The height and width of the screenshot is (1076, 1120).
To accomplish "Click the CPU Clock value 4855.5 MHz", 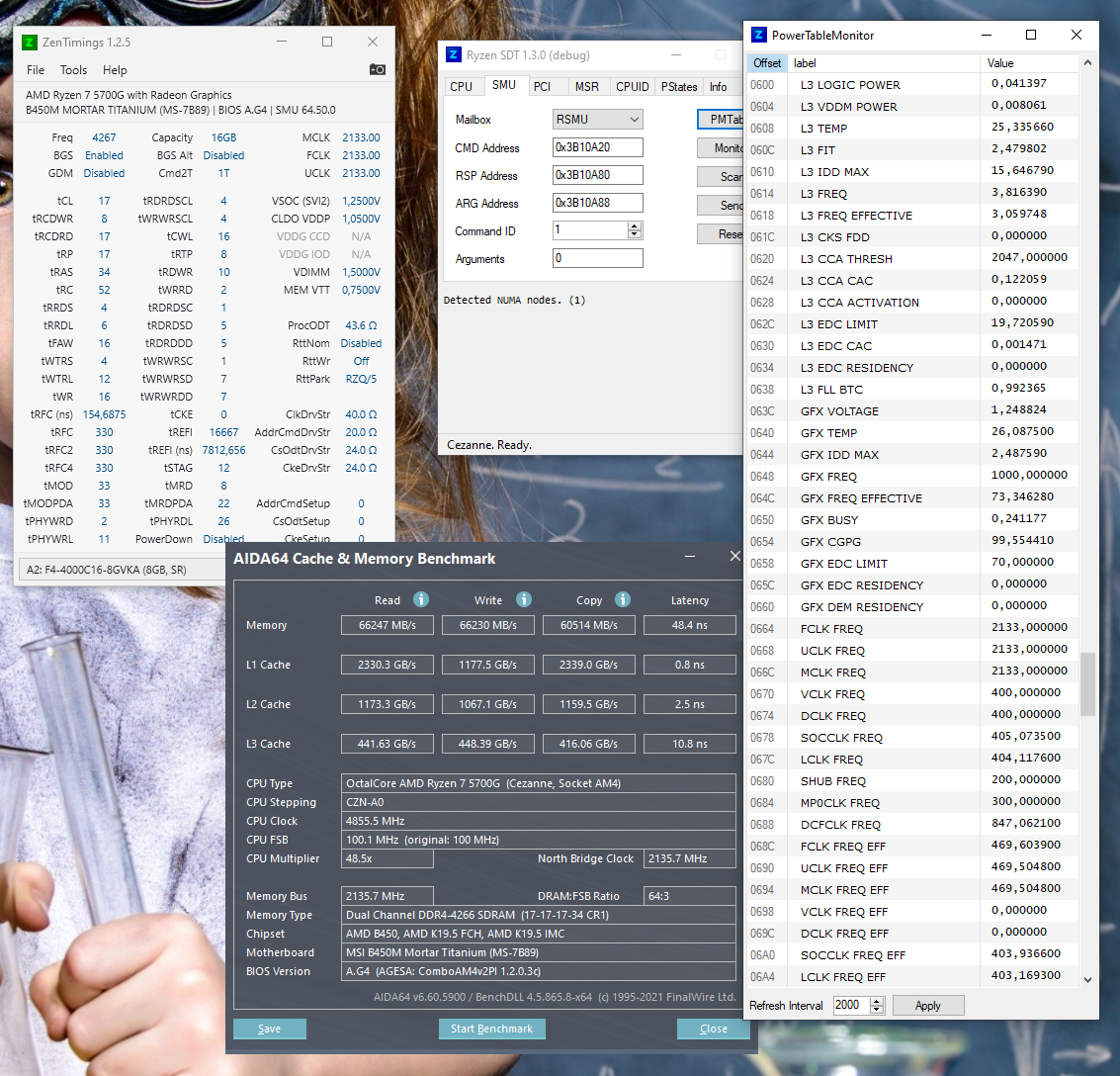I will coord(538,821).
